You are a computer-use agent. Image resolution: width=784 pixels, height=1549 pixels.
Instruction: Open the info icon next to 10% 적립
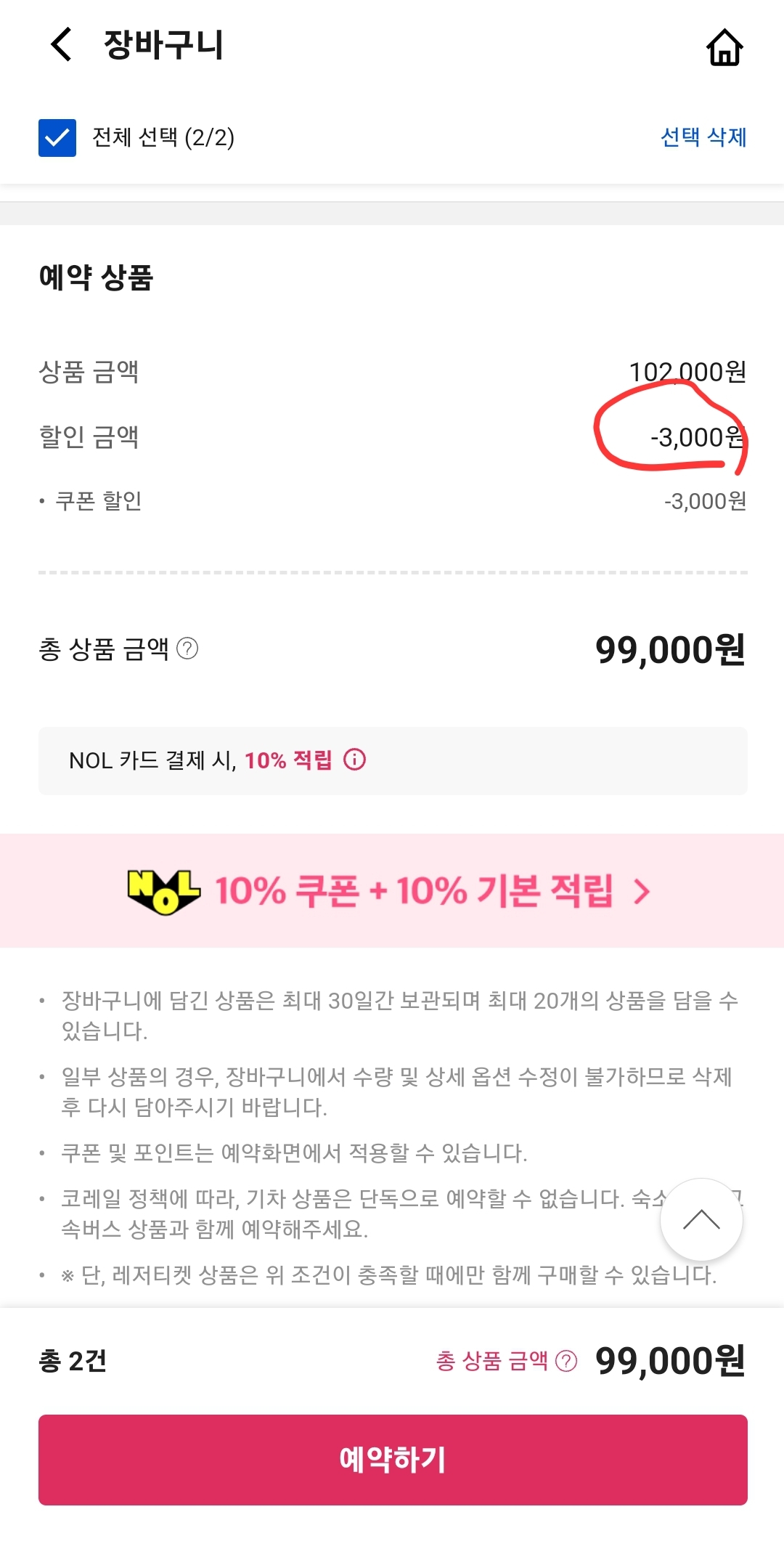355,760
